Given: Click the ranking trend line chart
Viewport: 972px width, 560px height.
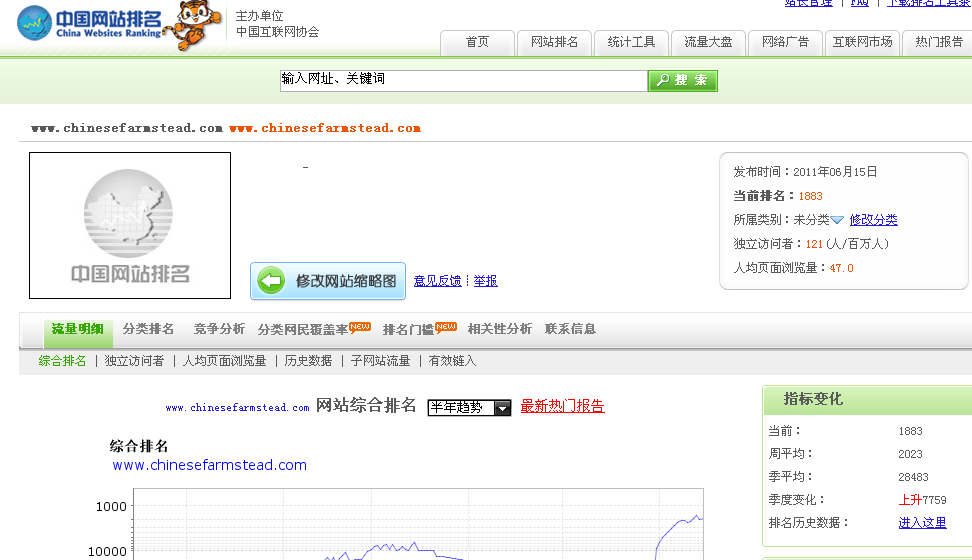Looking at the screenshot, I should pos(418,524).
